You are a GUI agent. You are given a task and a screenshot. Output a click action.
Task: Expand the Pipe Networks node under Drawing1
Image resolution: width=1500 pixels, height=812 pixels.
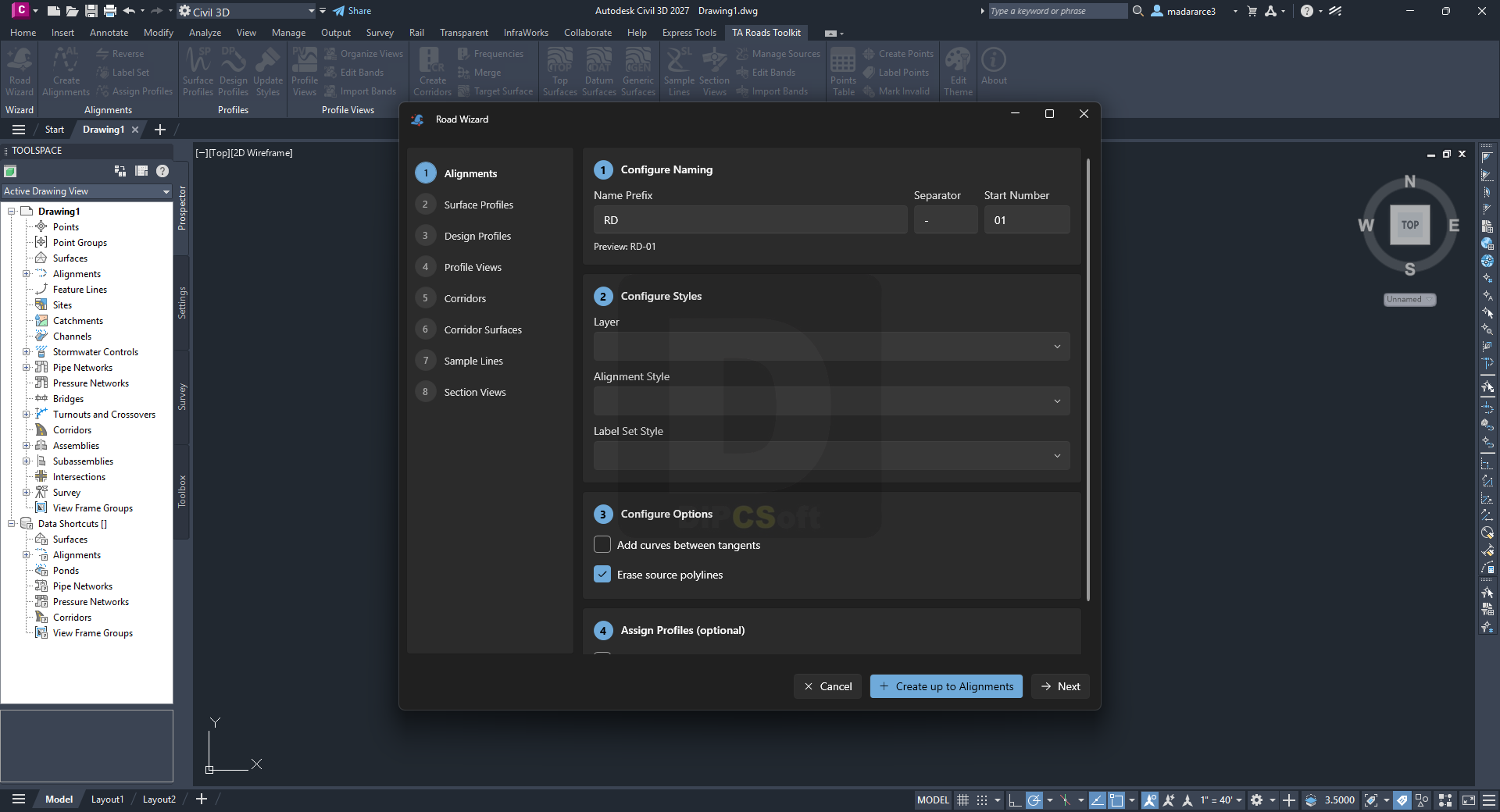(x=26, y=368)
